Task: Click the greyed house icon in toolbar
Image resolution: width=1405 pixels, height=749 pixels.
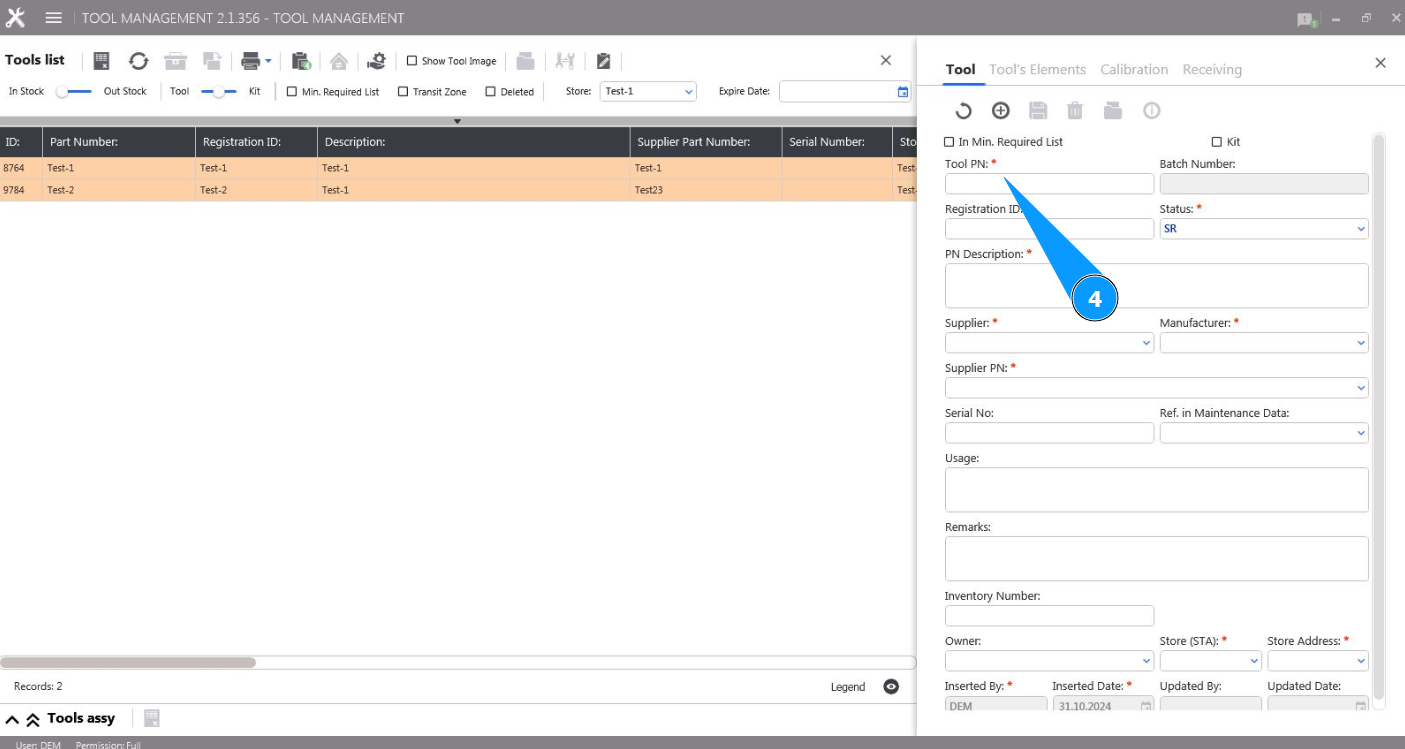Action: [x=339, y=61]
